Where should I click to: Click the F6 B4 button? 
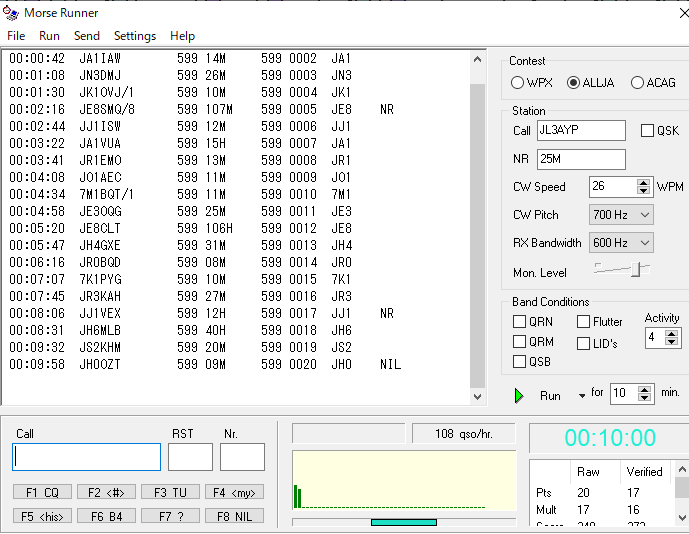pyautogui.click(x=106, y=516)
